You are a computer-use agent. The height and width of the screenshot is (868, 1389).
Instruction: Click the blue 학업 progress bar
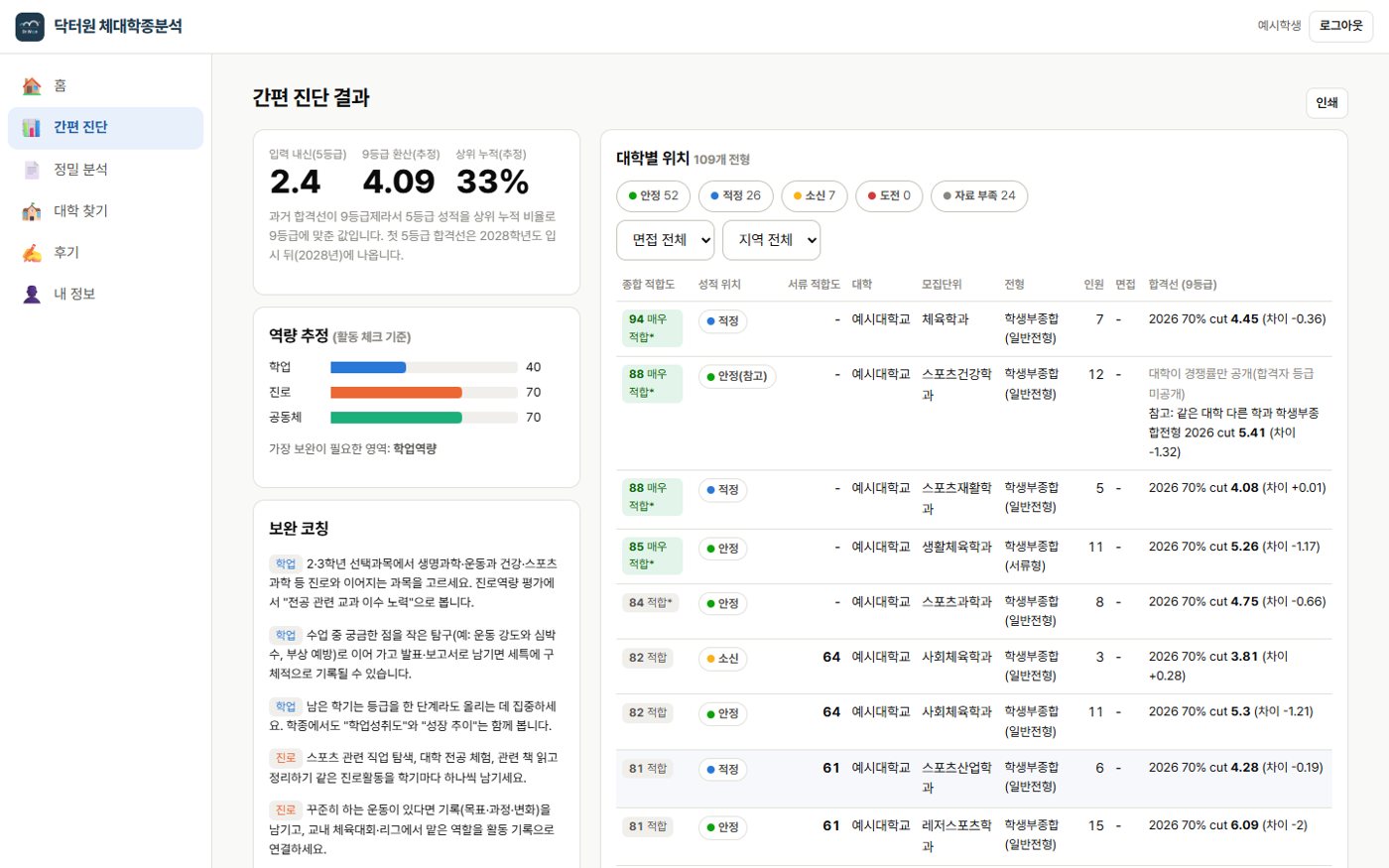point(368,367)
